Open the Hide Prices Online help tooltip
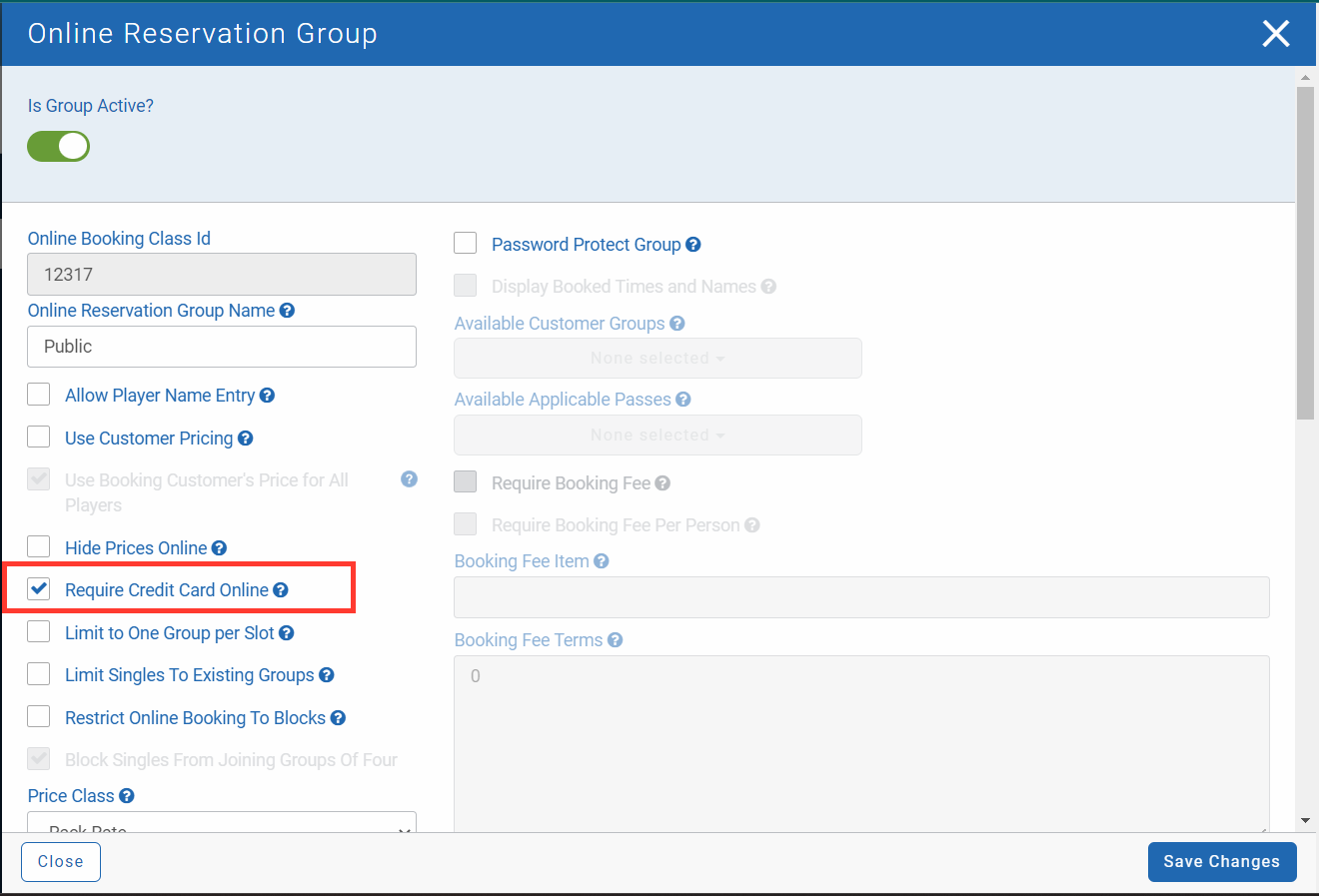This screenshot has width=1319, height=896. tap(220, 546)
